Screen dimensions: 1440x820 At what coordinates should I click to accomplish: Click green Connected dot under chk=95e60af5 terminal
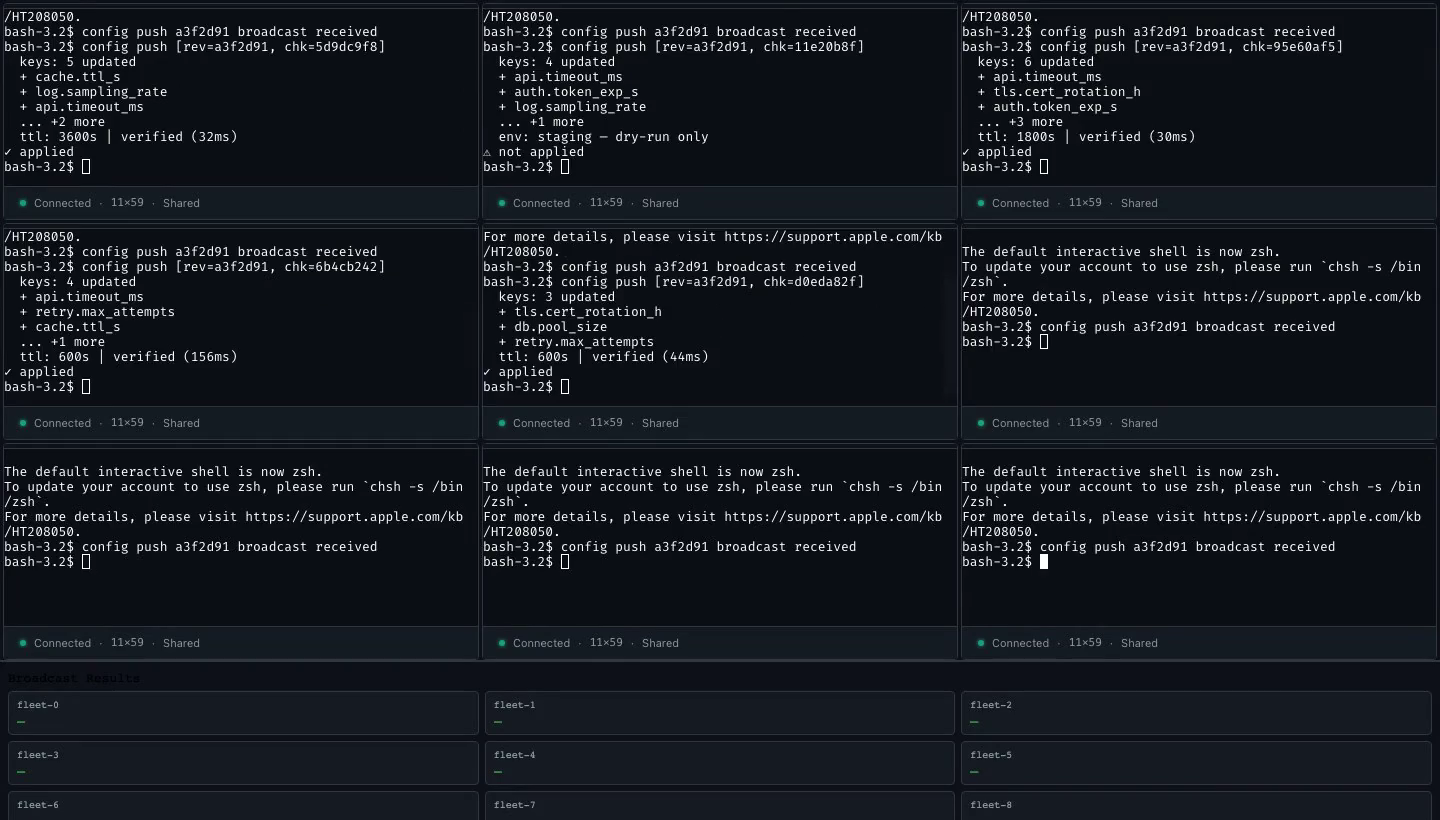[981, 203]
